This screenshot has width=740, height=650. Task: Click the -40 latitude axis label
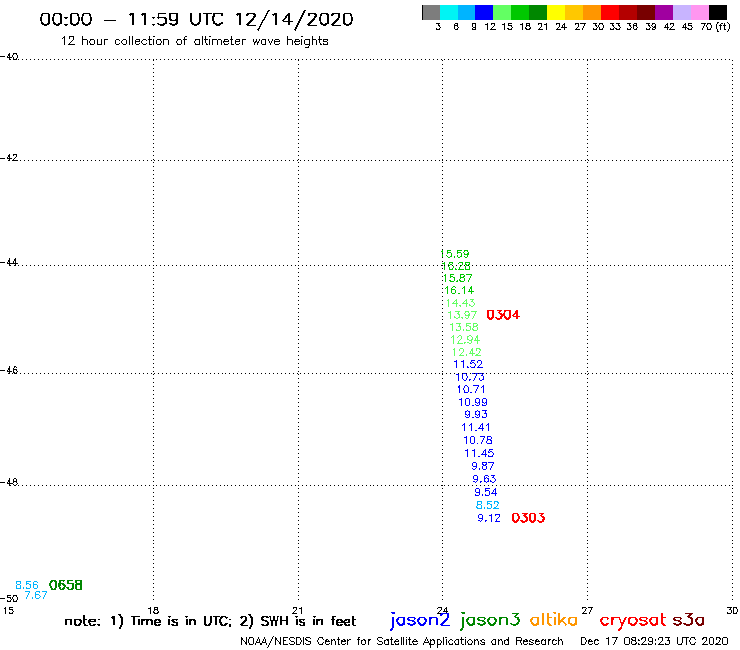pyautogui.click(x=9, y=57)
